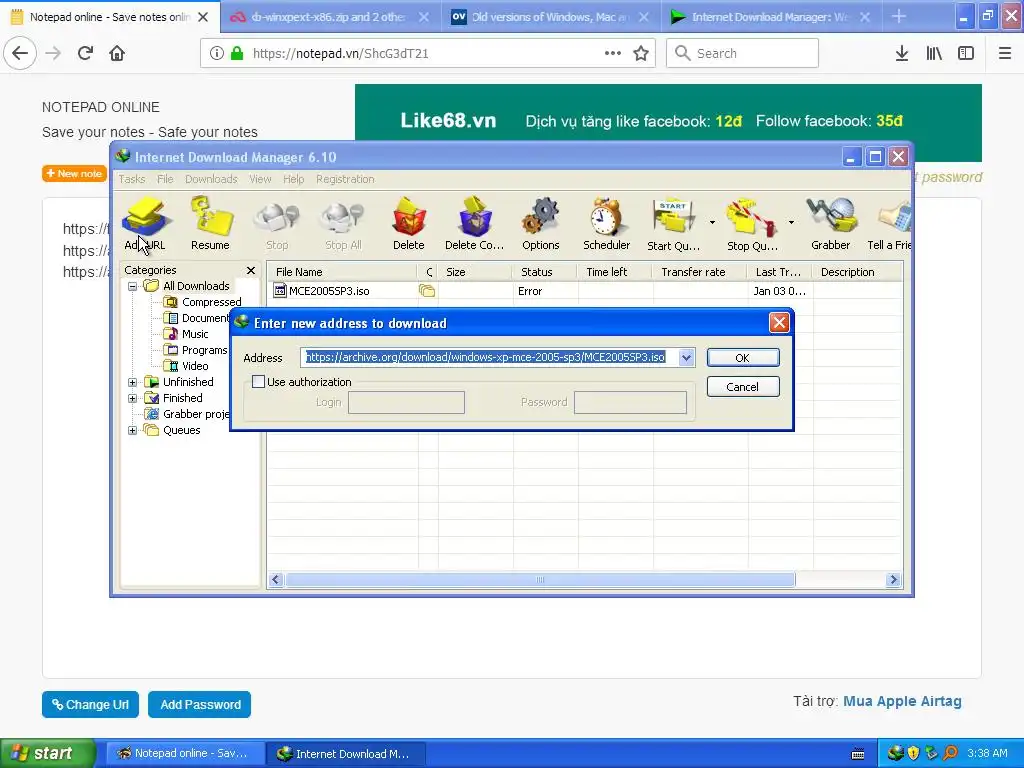This screenshot has width=1024, height=768.
Task: Select Music category in tree
Action: (195, 334)
